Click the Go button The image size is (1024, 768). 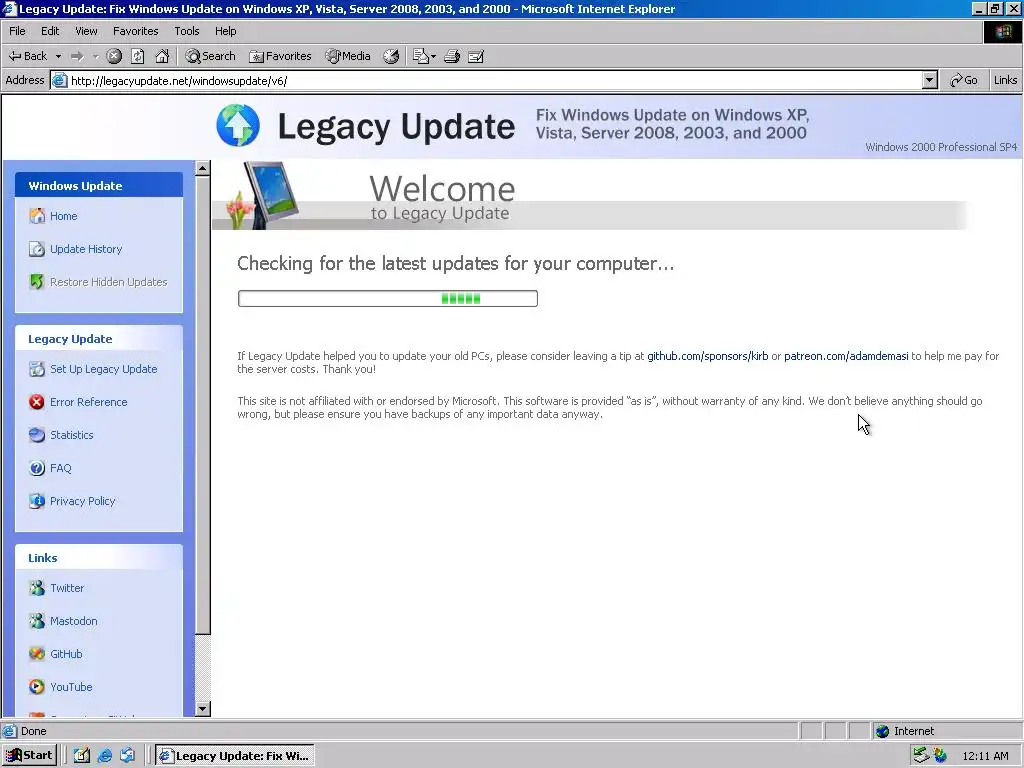pyautogui.click(x=964, y=80)
